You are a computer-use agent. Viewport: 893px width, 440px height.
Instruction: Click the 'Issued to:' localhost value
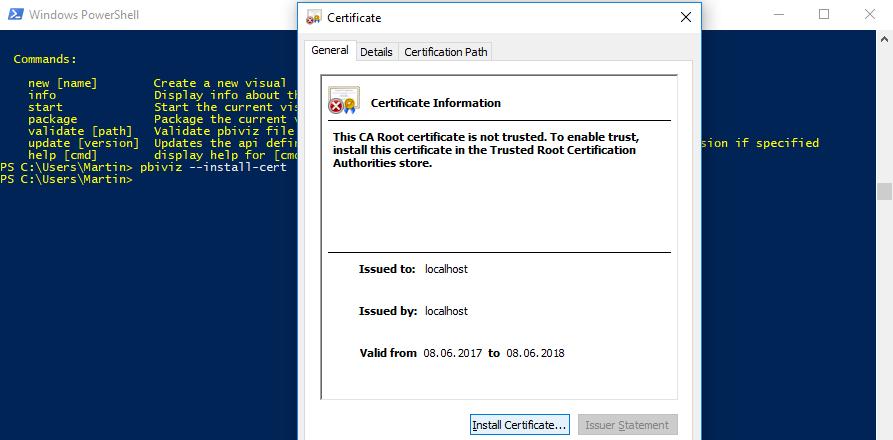coord(446,269)
